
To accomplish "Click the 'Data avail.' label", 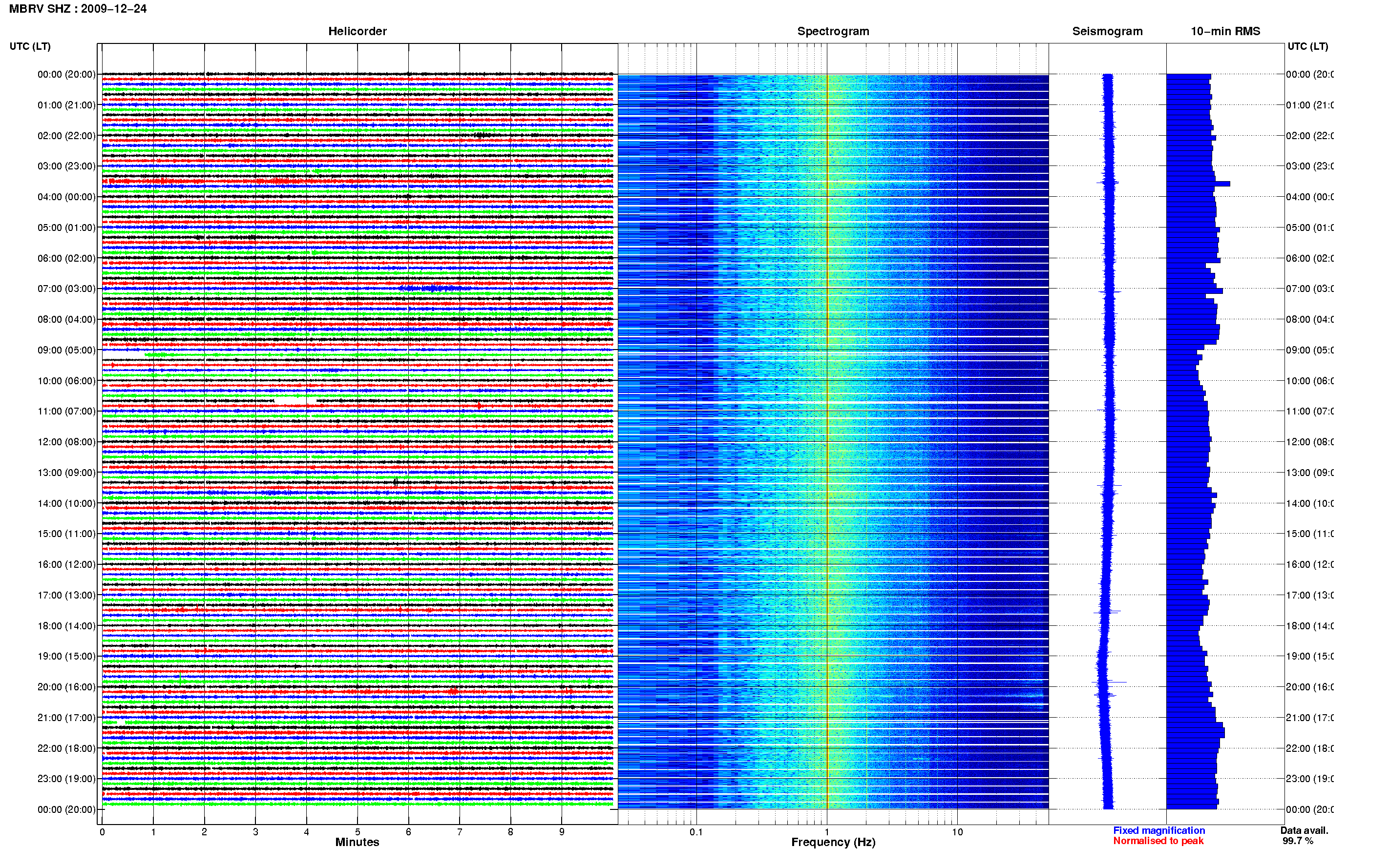I will (x=1304, y=830).
